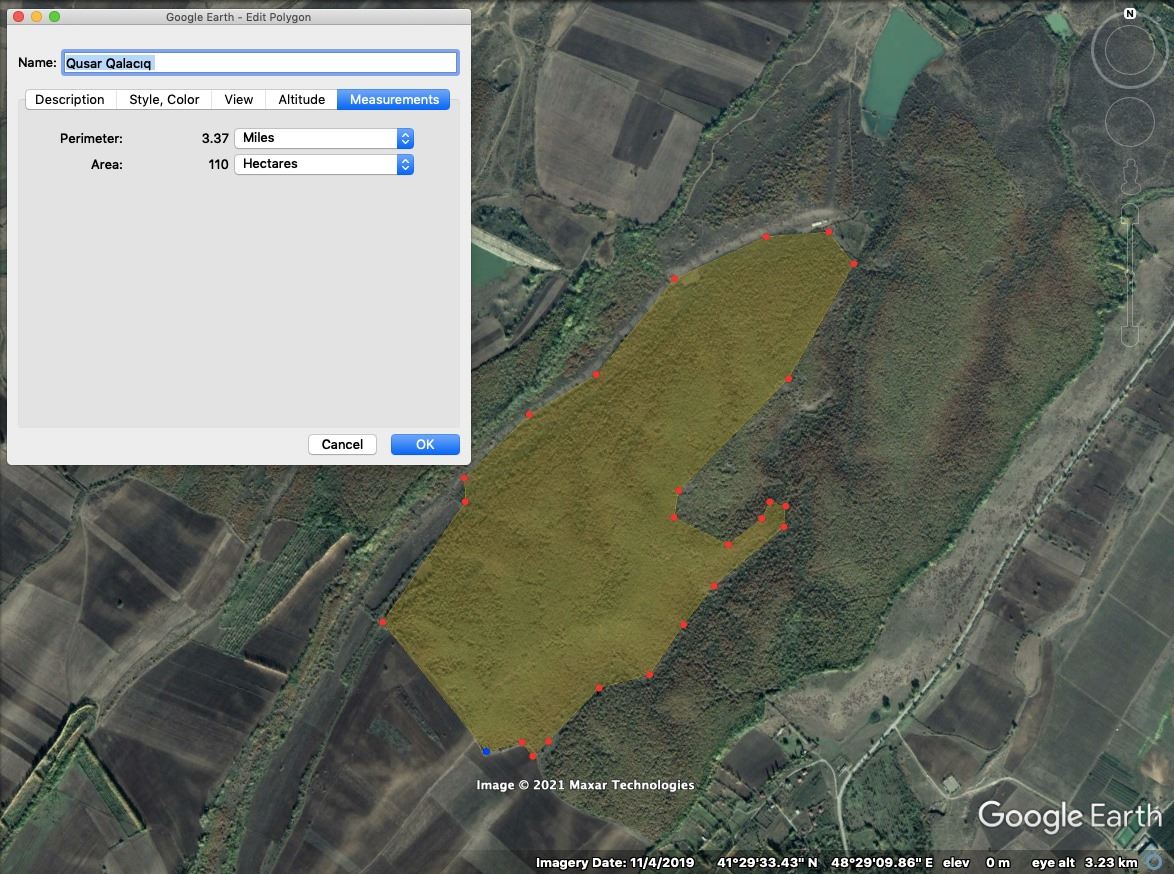Click the Google Earth logo watermark

point(1069,817)
